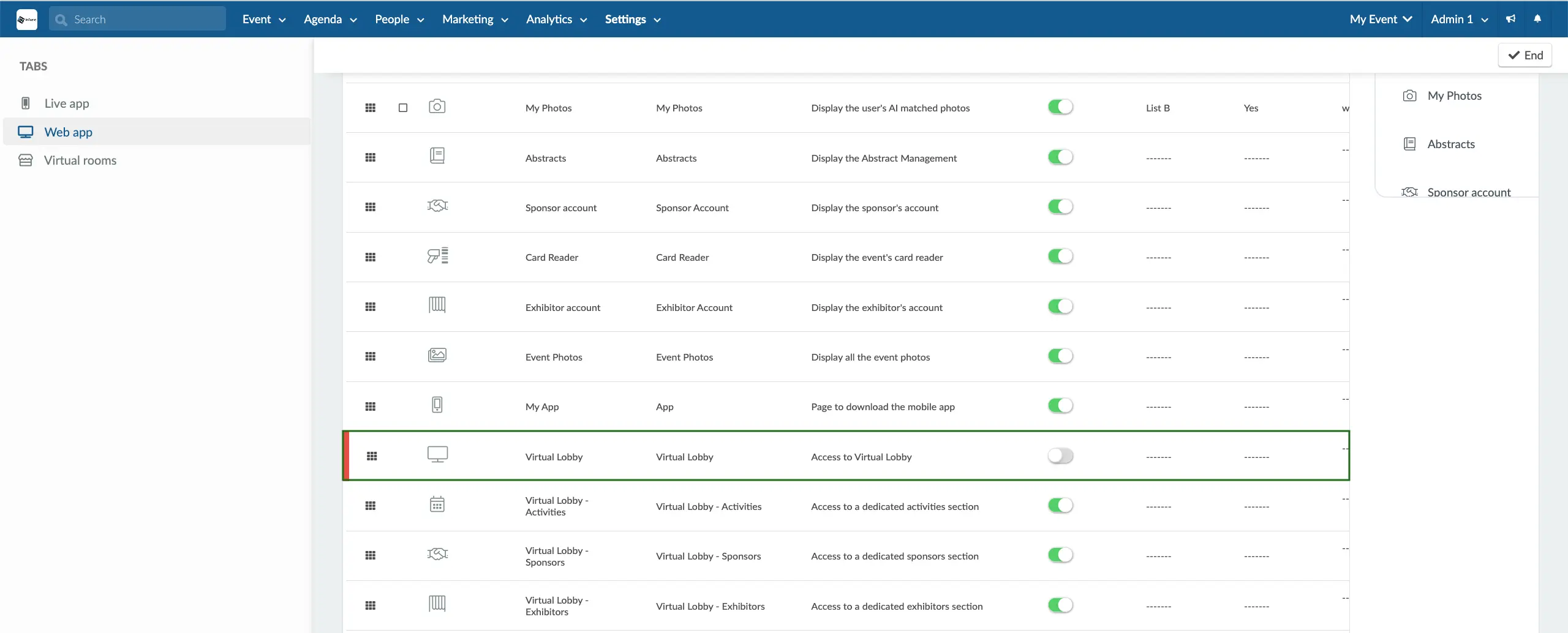The image size is (1568, 633).
Task: Click the Card Reader scanner icon
Action: [x=437, y=256]
